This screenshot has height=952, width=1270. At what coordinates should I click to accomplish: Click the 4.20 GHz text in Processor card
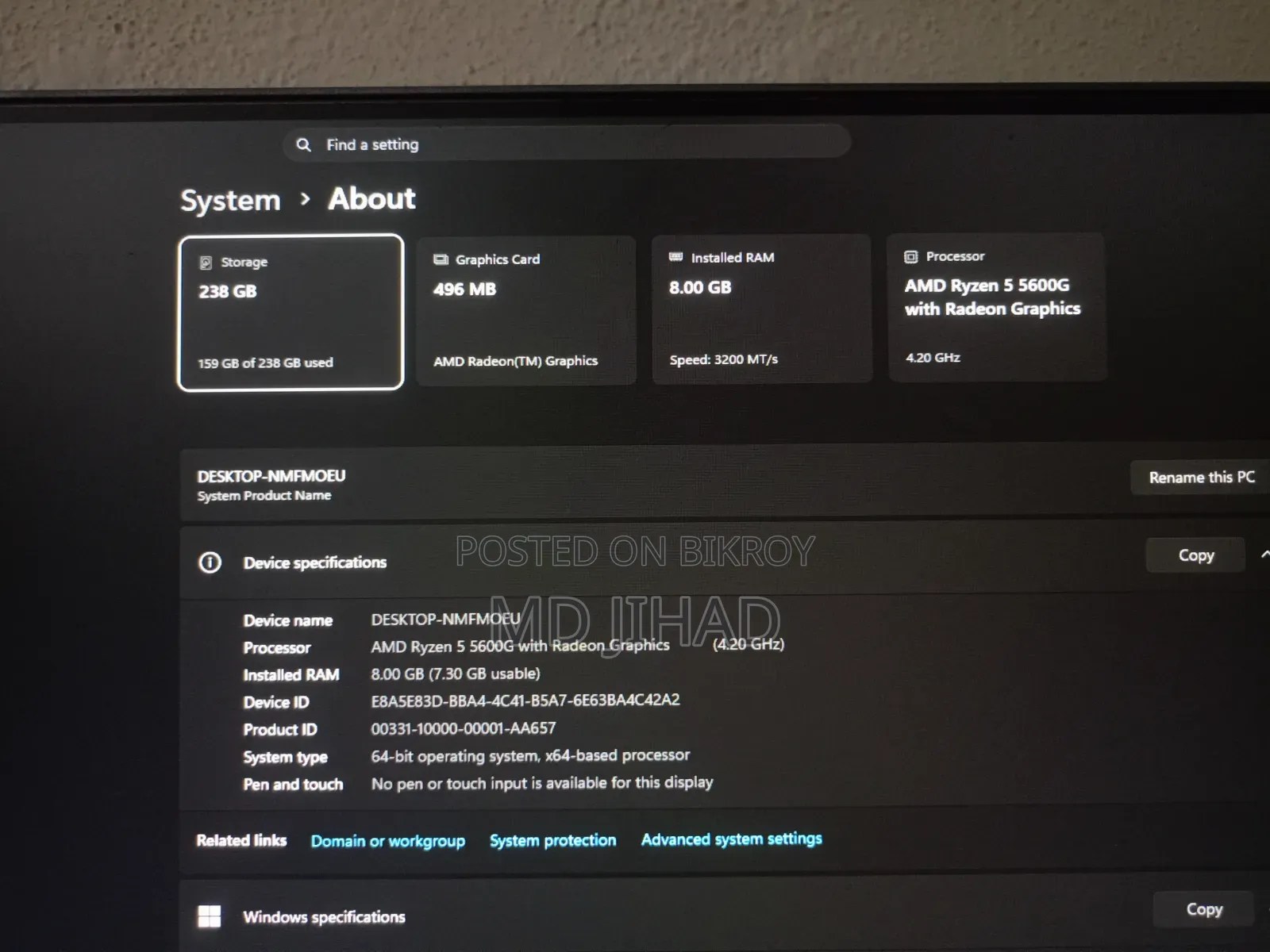pyautogui.click(x=933, y=358)
